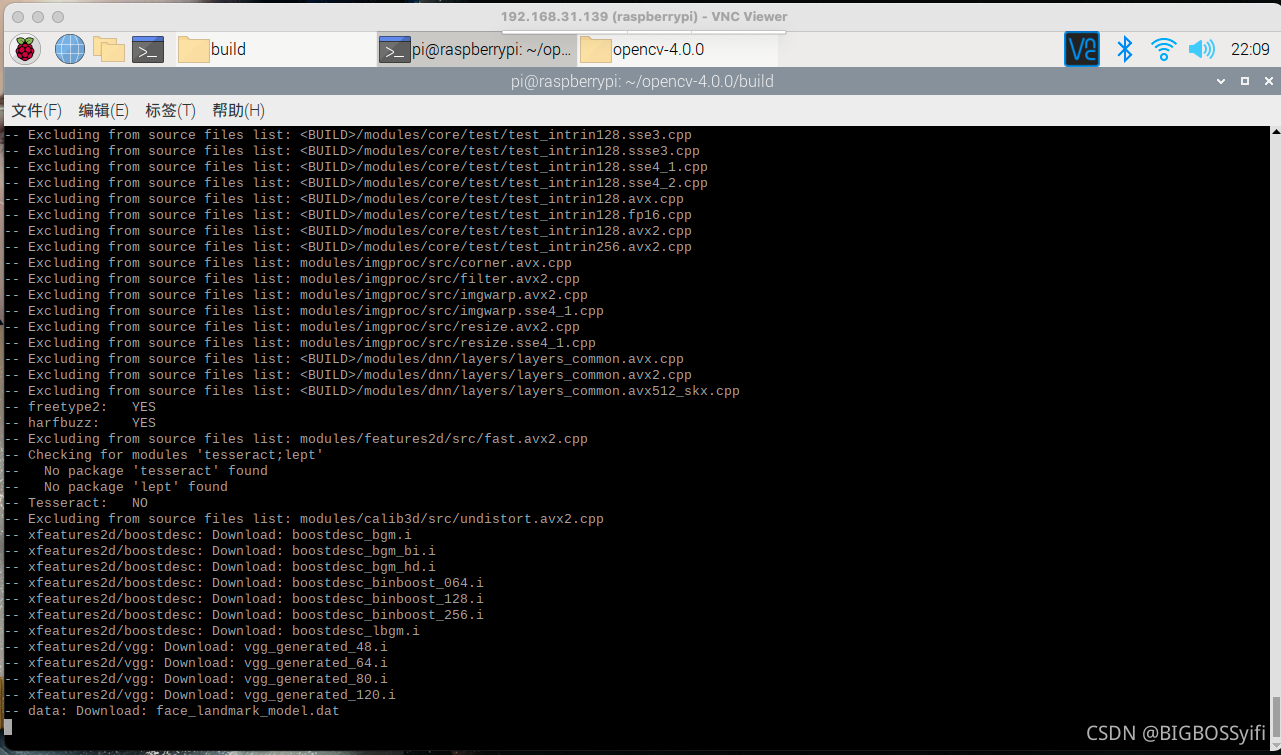The height and width of the screenshot is (755, 1281).
Task: Switch to the opencv-4.0.0 folder taskbar item
Action: [677, 49]
